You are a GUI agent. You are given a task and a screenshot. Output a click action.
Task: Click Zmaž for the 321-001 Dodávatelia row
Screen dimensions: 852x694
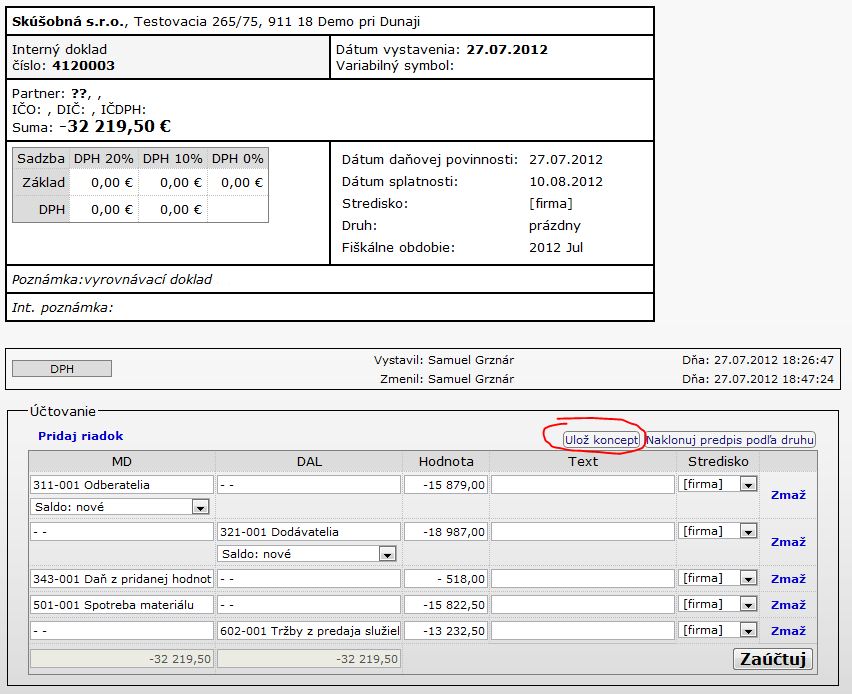(788, 542)
